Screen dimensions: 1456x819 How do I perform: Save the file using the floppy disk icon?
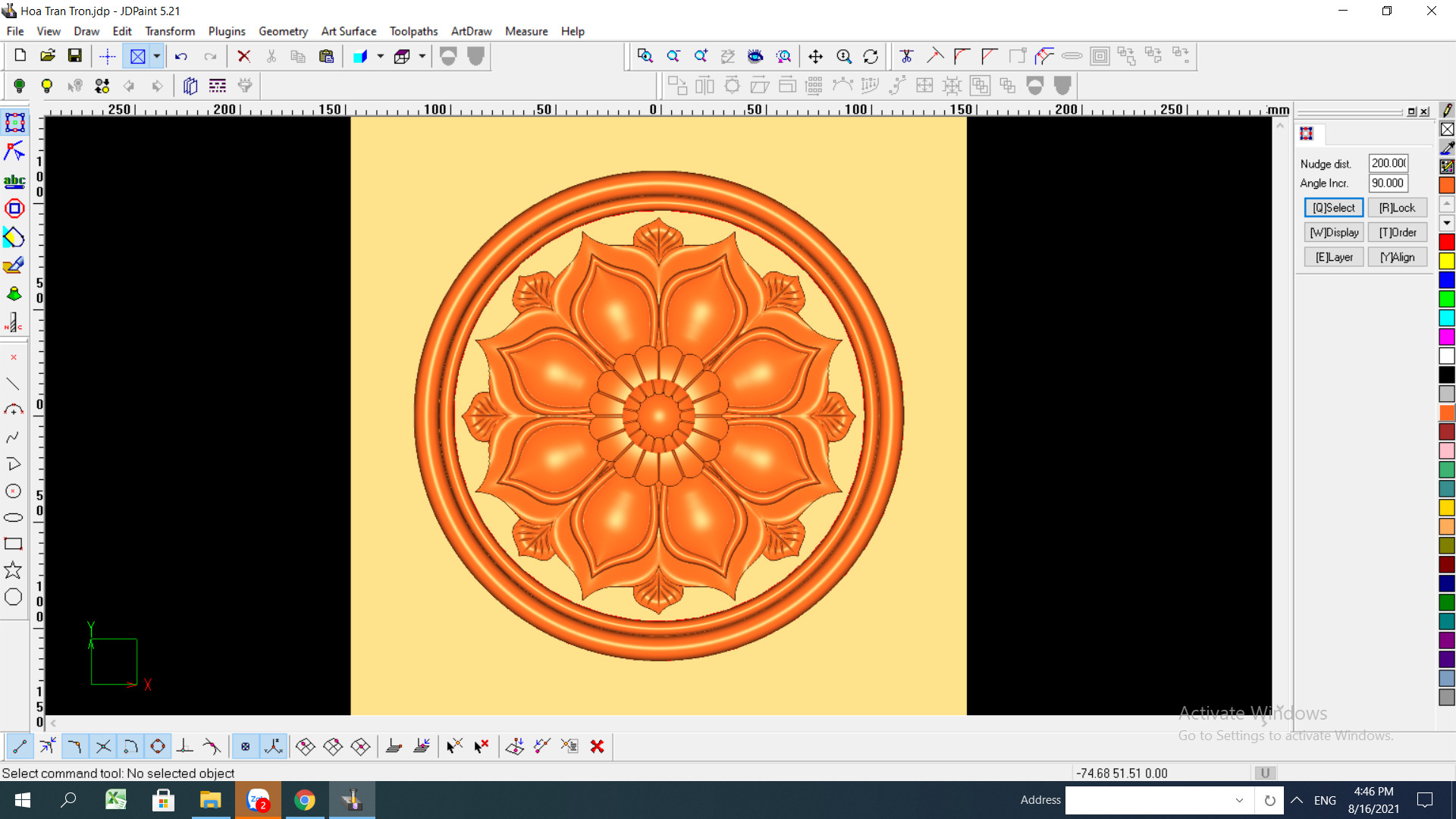point(74,56)
